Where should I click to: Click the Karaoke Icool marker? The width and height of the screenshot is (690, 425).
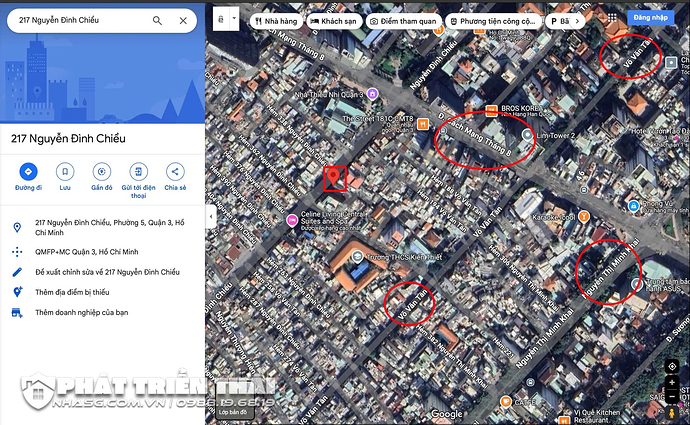(584, 216)
